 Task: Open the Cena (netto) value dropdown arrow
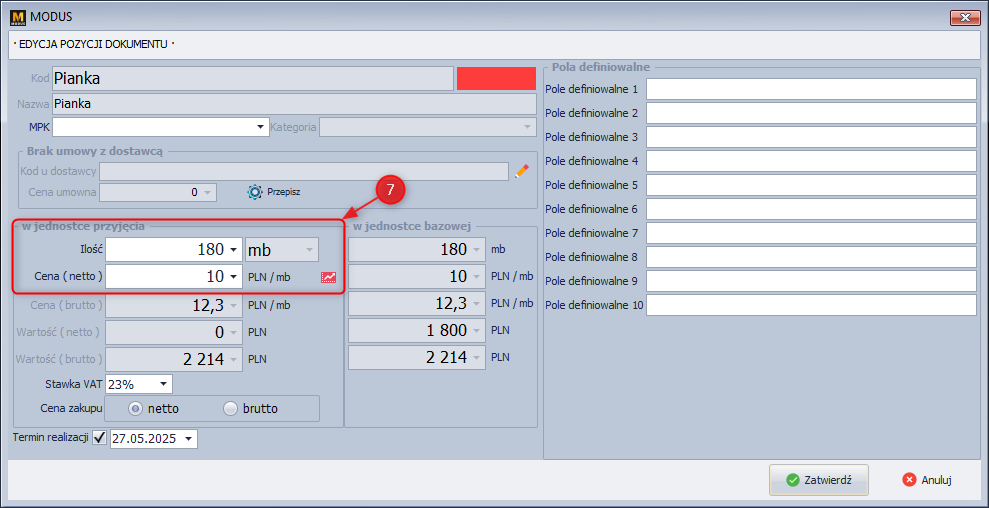(232, 277)
